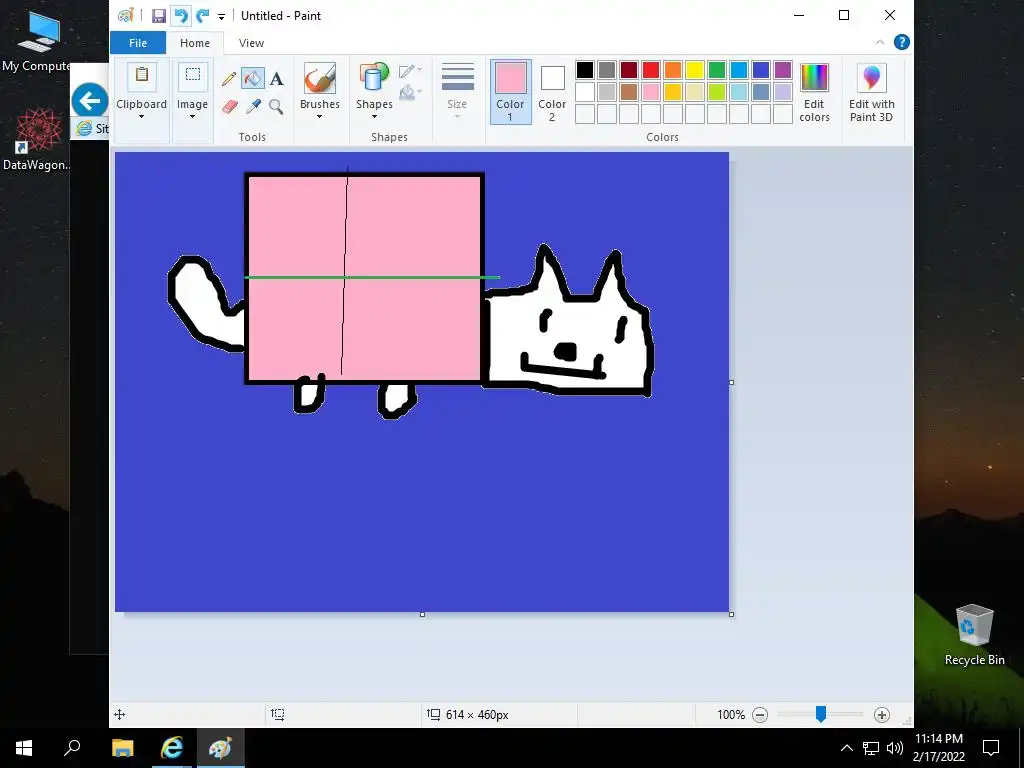The width and height of the screenshot is (1024, 768).
Task: Collapse the ribbon with chevron
Action: [880, 42]
